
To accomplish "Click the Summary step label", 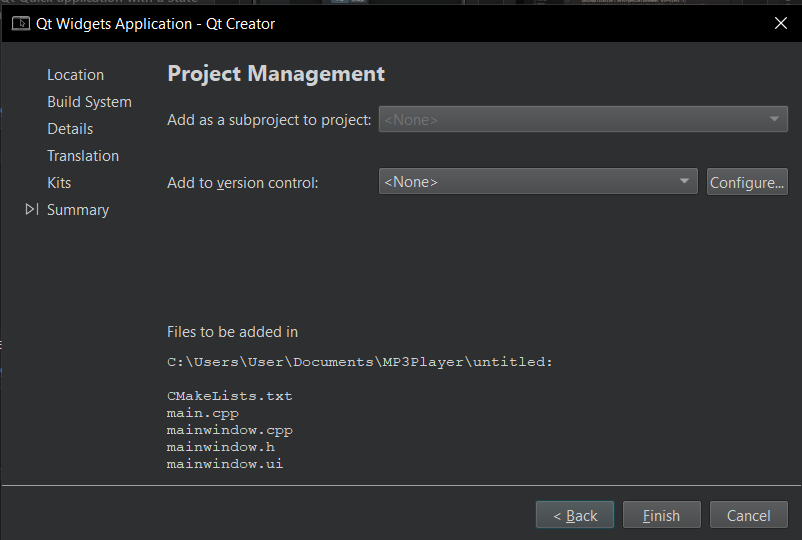I will [78, 210].
